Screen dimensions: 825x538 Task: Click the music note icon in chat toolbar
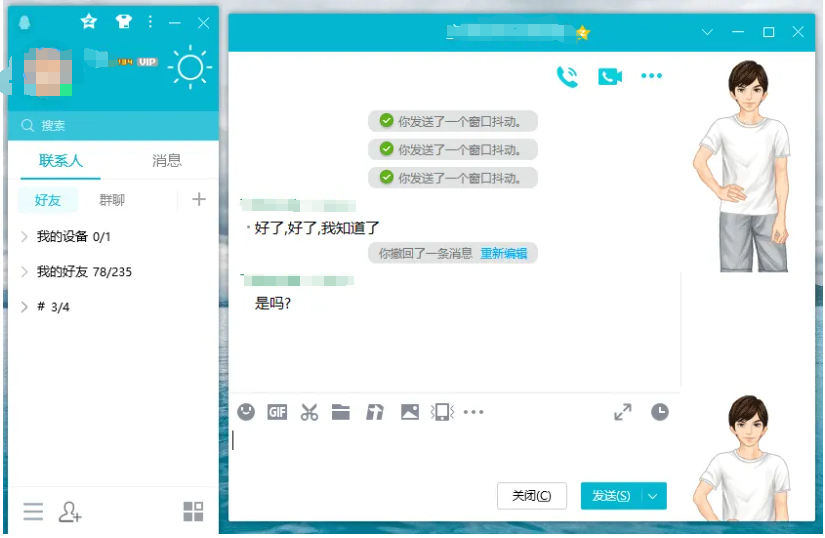click(x=375, y=412)
